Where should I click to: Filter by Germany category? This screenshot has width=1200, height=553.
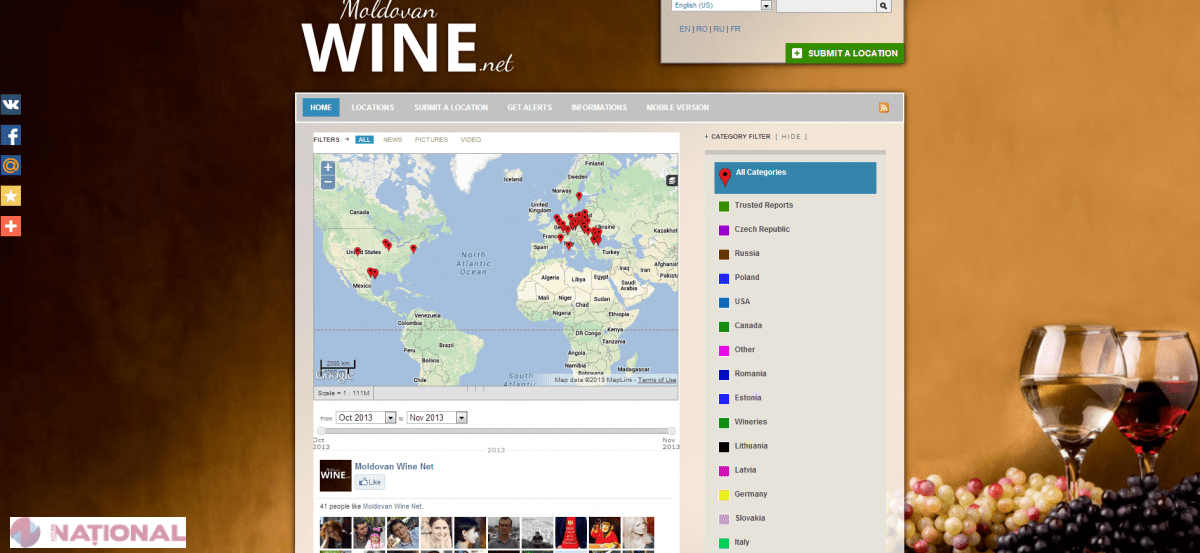(751, 493)
